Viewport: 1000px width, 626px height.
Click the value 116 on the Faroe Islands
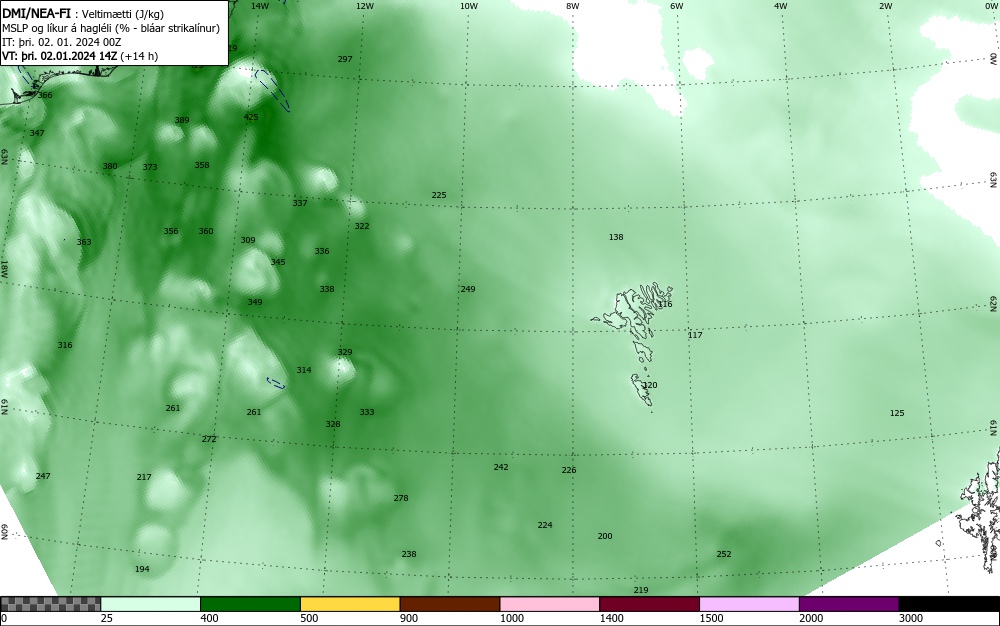665,304
